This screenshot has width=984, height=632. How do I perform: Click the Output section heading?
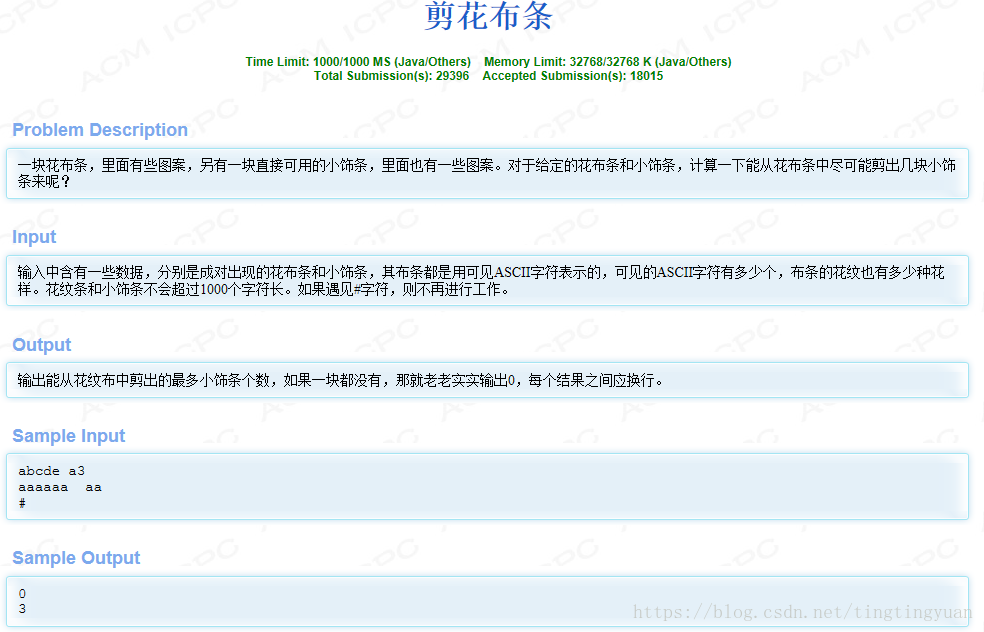(41, 345)
